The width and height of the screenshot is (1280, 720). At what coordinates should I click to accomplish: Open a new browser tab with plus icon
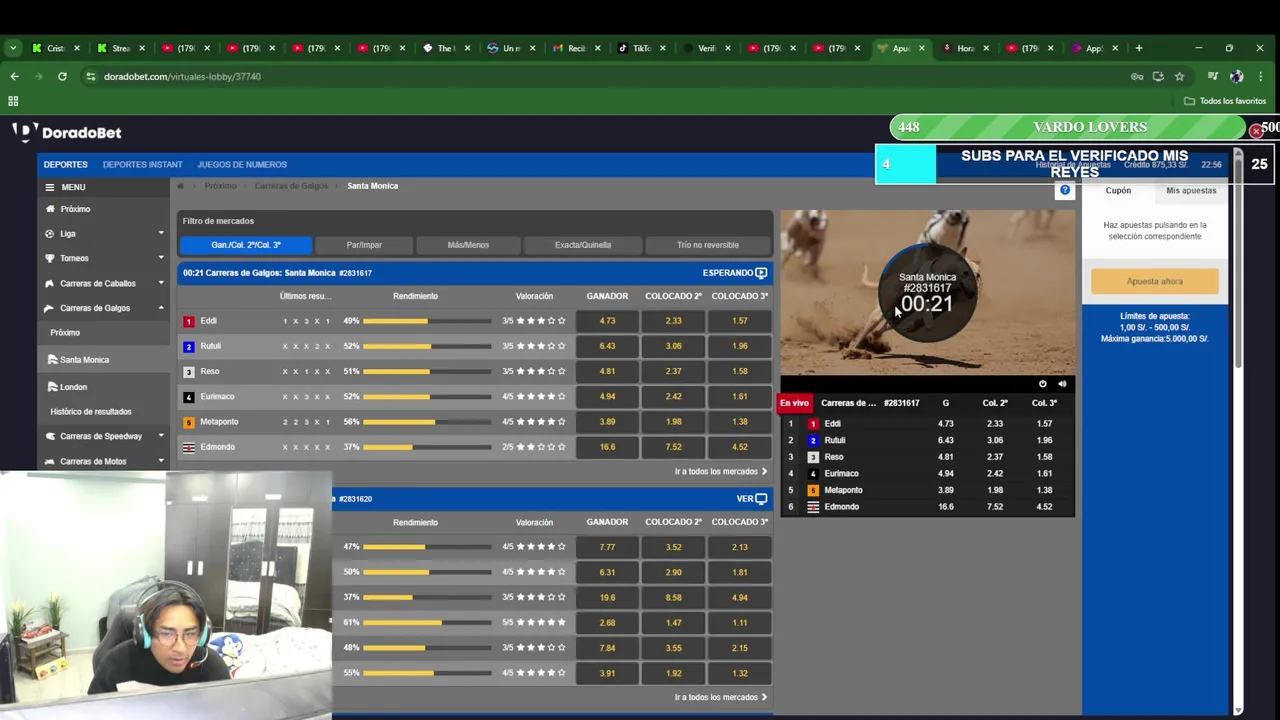pos(1138,48)
